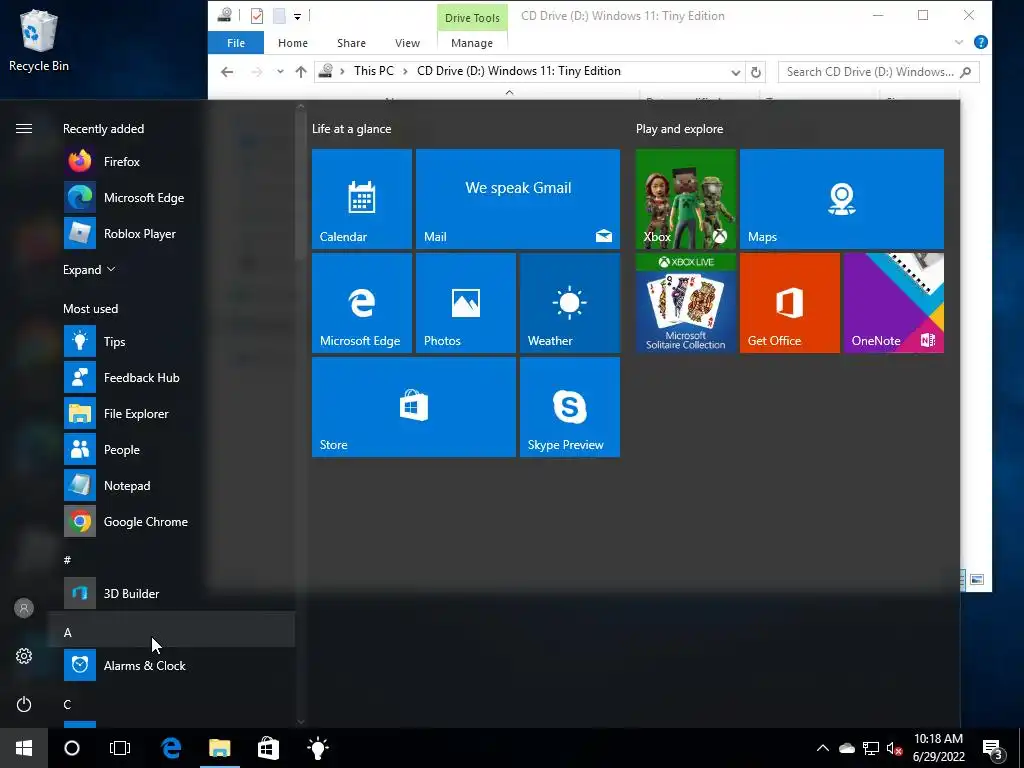Open the Manage tab in Explorer
Screen dimensions: 1024x768
coord(472,43)
